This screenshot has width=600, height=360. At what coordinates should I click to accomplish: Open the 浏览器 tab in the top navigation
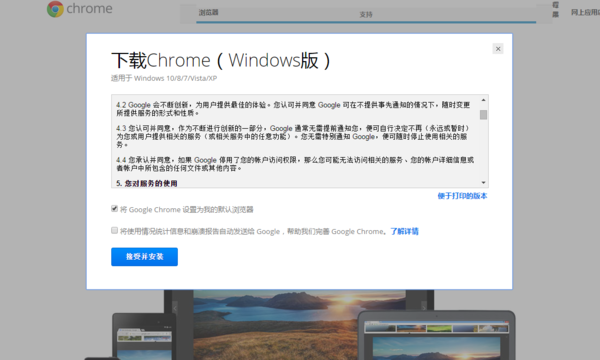click(x=209, y=13)
